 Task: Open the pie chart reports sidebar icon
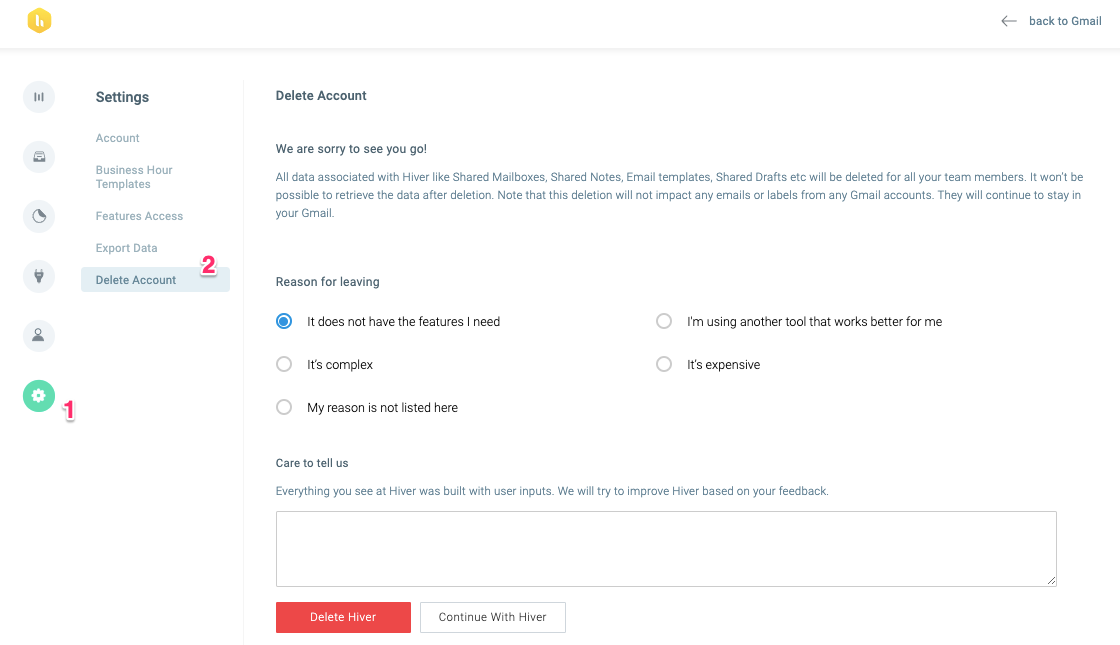tap(39, 216)
